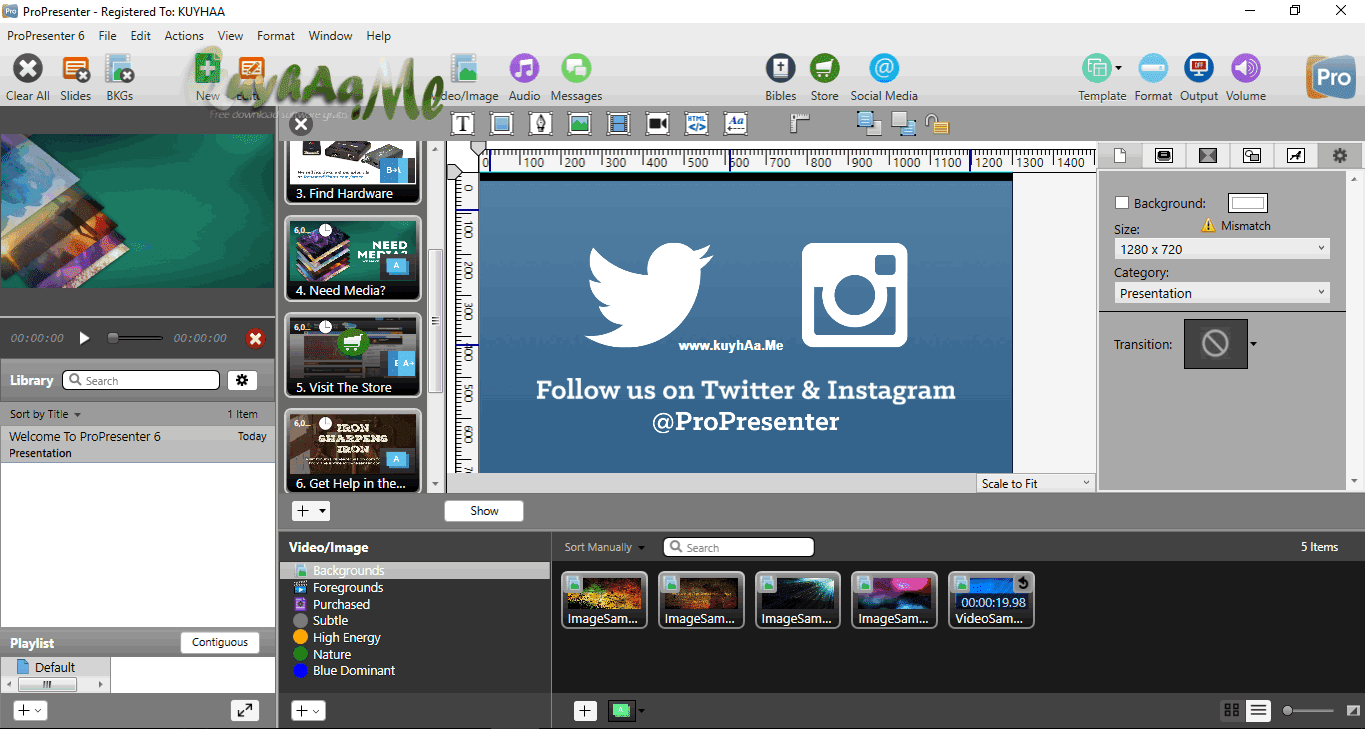This screenshot has height=729, width=1365.
Task: Select the Backgrounds media folder
Action: tap(415, 570)
